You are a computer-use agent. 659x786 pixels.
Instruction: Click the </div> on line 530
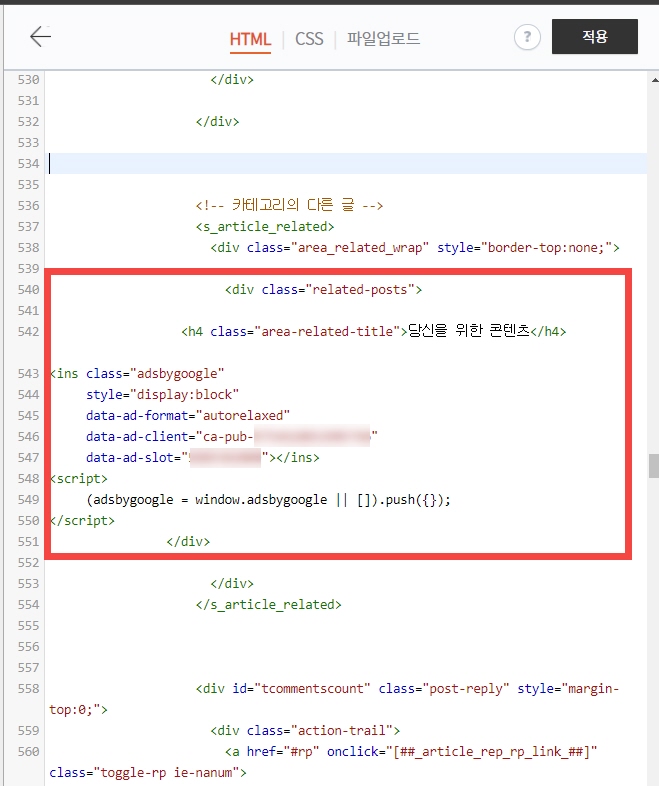point(232,80)
